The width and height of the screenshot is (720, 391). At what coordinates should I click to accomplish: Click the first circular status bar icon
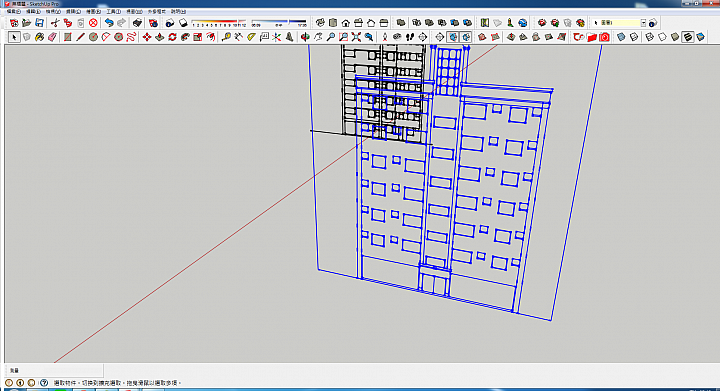pos(9,383)
